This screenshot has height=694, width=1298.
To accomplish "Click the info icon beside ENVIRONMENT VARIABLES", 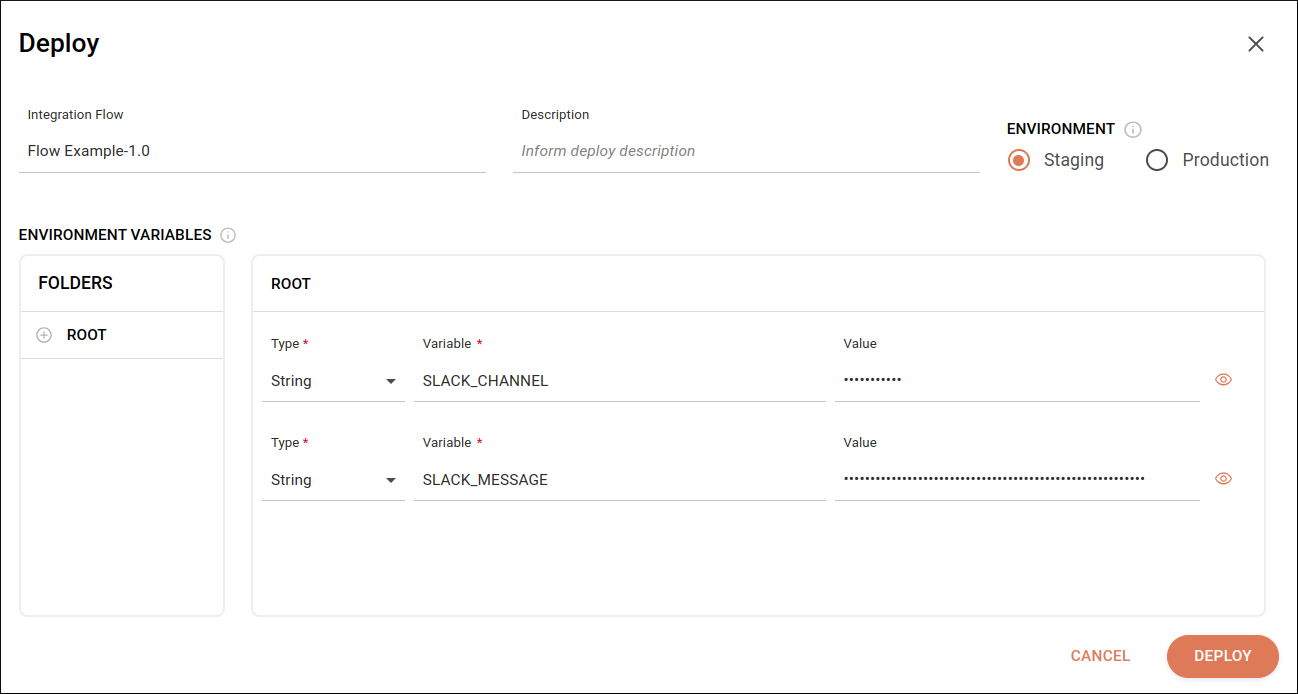I will point(228,235).
